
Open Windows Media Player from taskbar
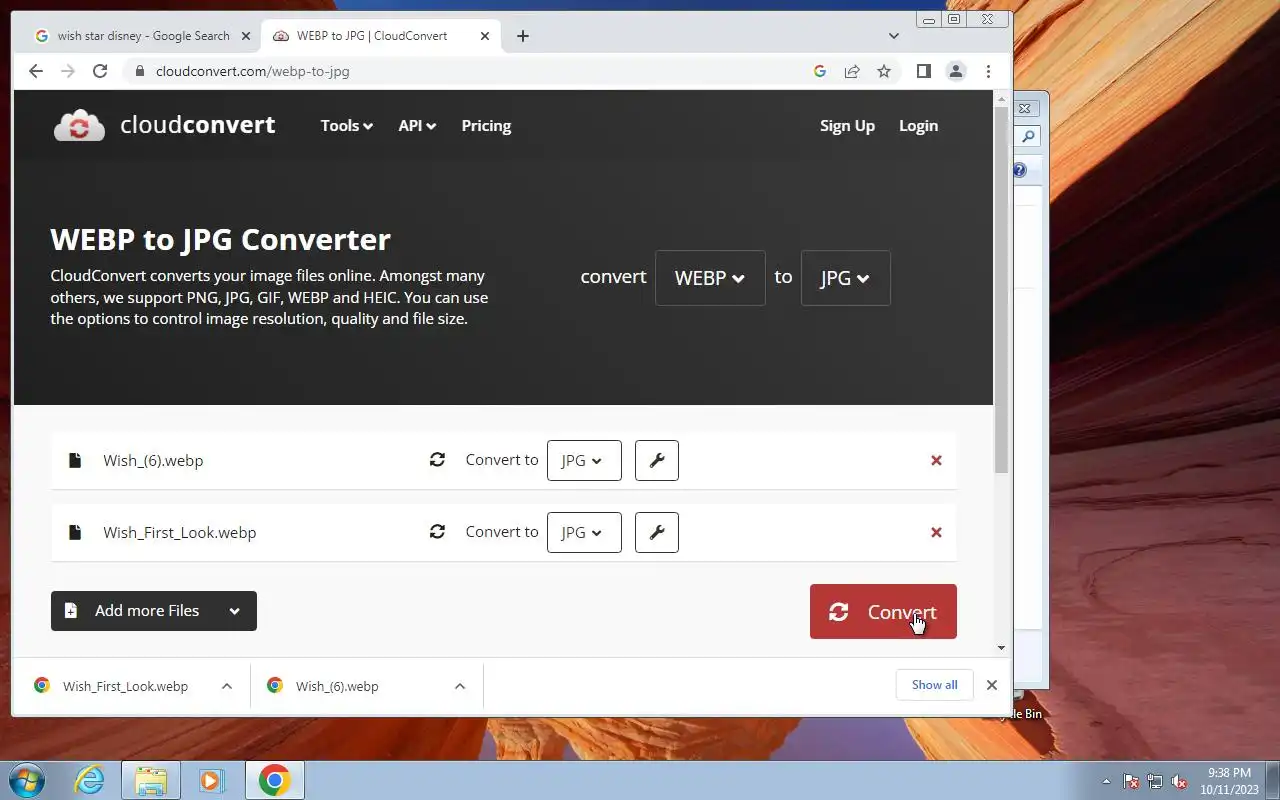[x=211, y=780]
